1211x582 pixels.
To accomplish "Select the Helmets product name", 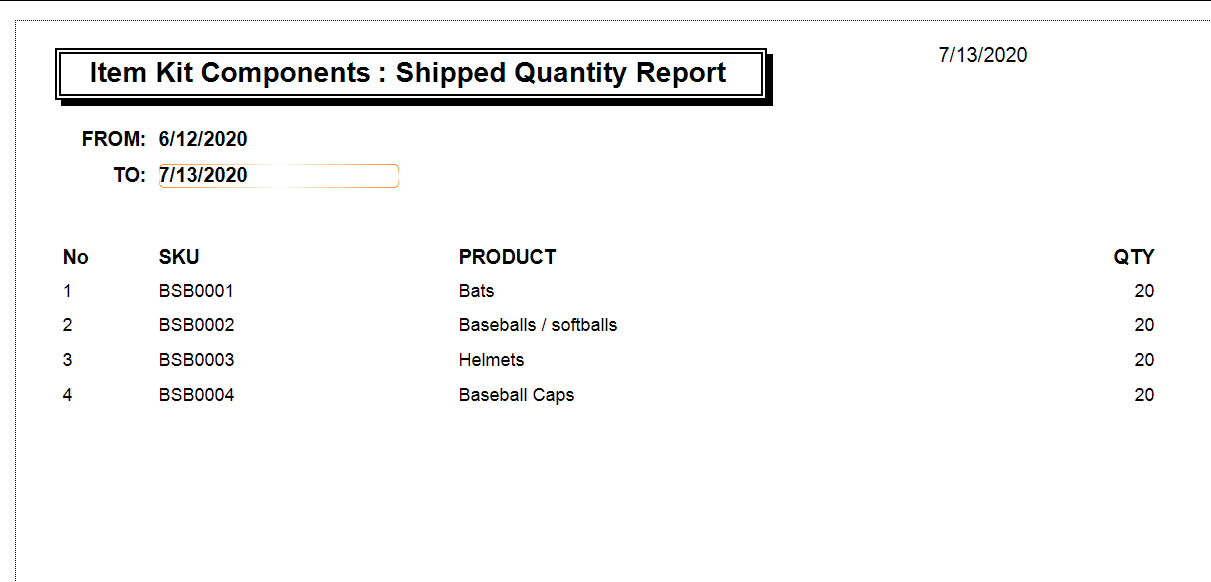I will point(491,360).
